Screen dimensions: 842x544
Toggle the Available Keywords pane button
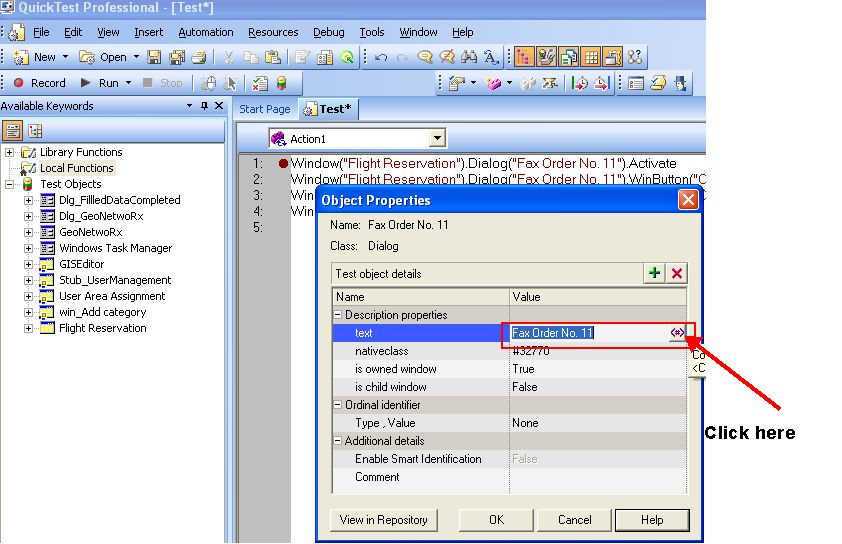point(546,57)
